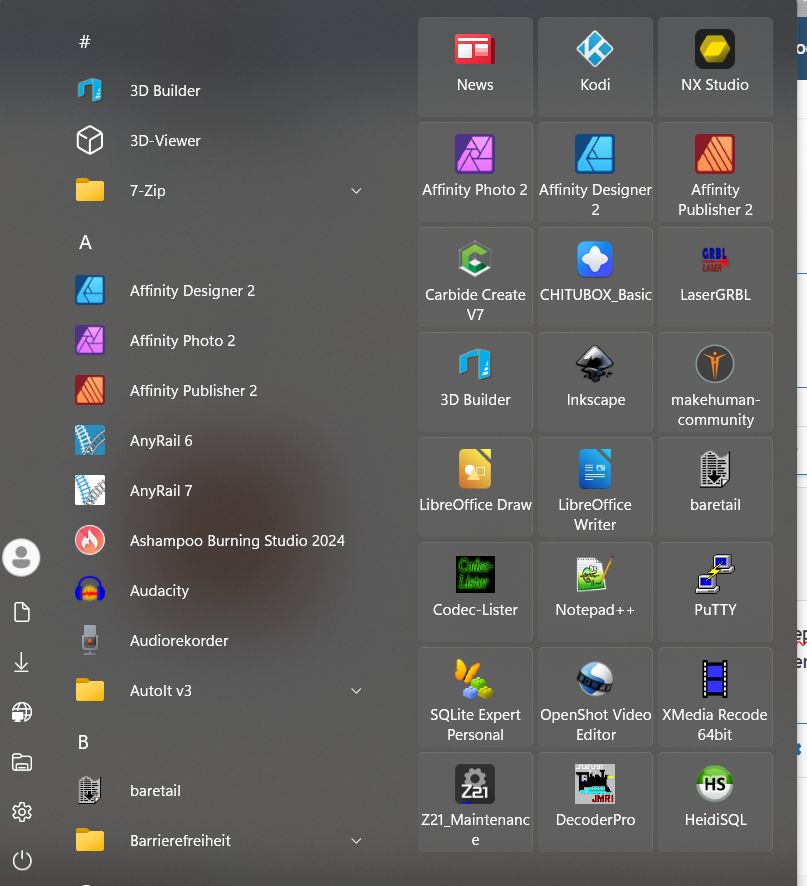This screenshot has width=807, height=886.
Task: Launch OpenShot Video Editor tile
Action: [x=595, y=697]
